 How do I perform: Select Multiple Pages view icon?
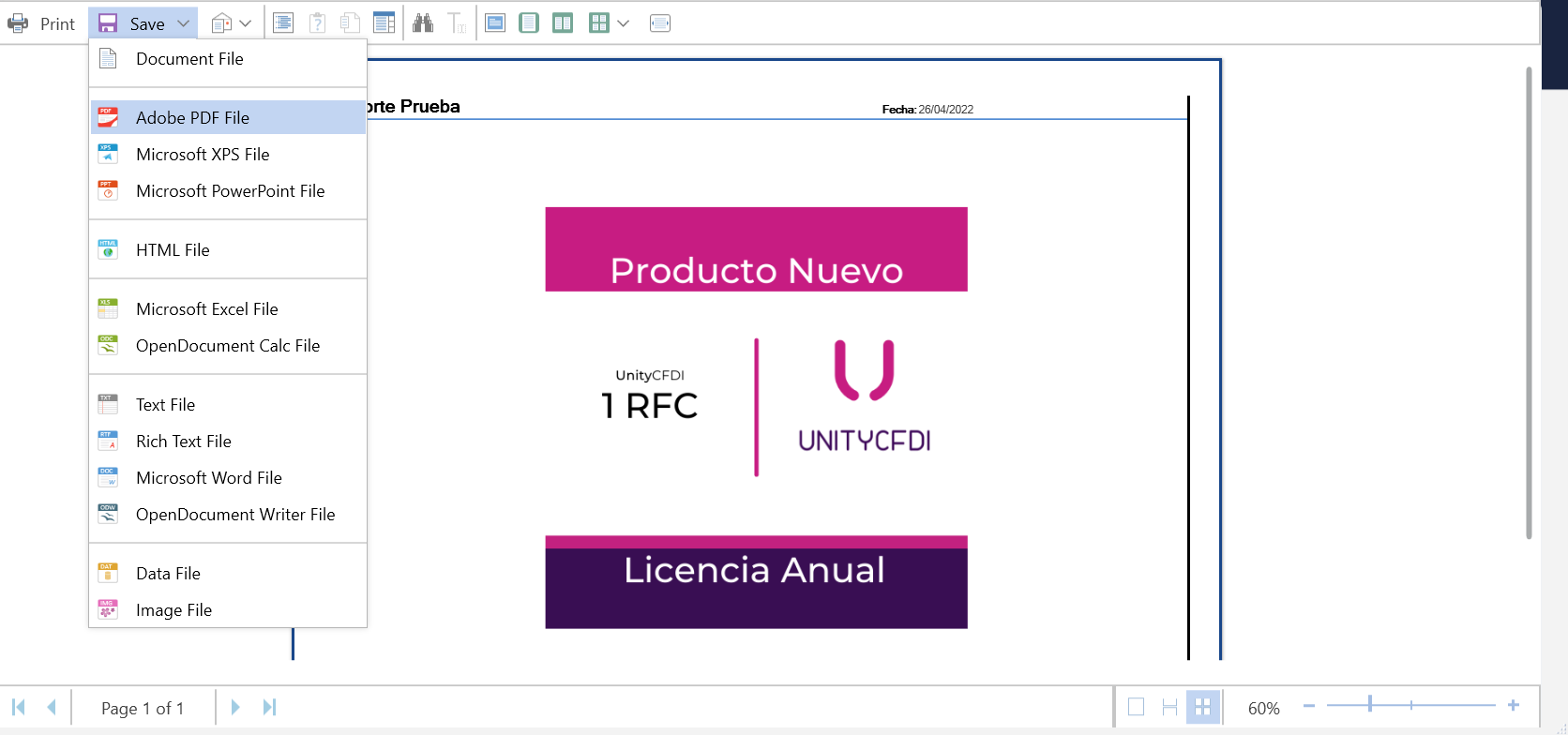[x=599, y=23]
